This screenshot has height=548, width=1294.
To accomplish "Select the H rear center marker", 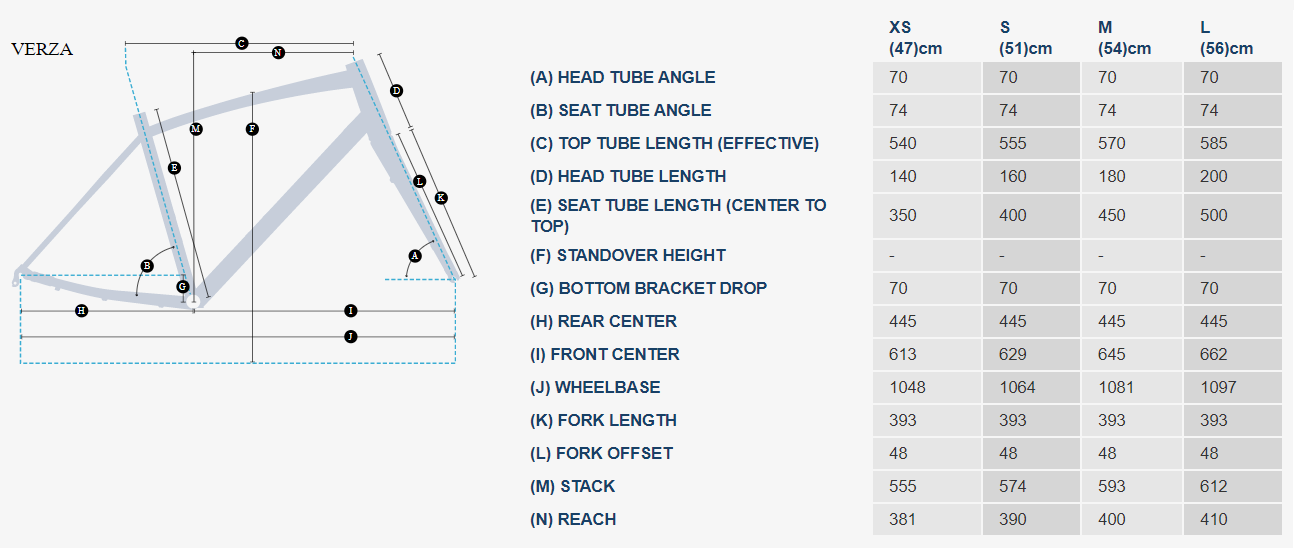I will coord(82,311).
